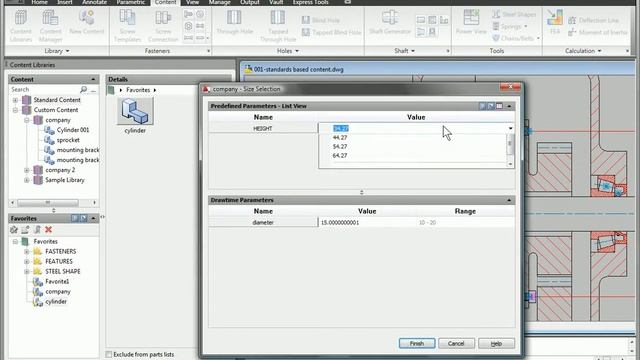Select Cylinder 001 in content tree
The width and height of the screenshot is (640, 360).
73,130
